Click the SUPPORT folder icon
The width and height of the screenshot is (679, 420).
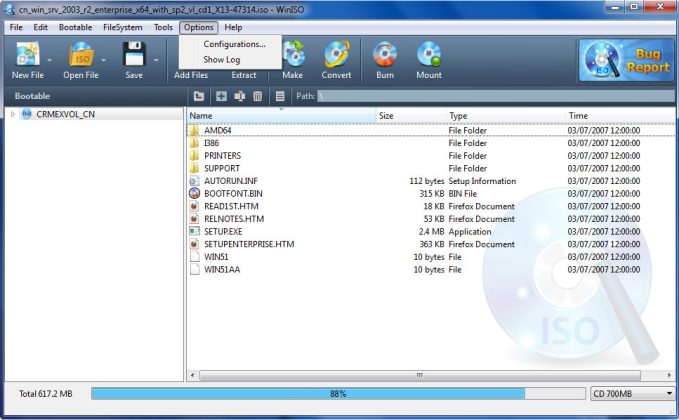[x=194, y=168]
